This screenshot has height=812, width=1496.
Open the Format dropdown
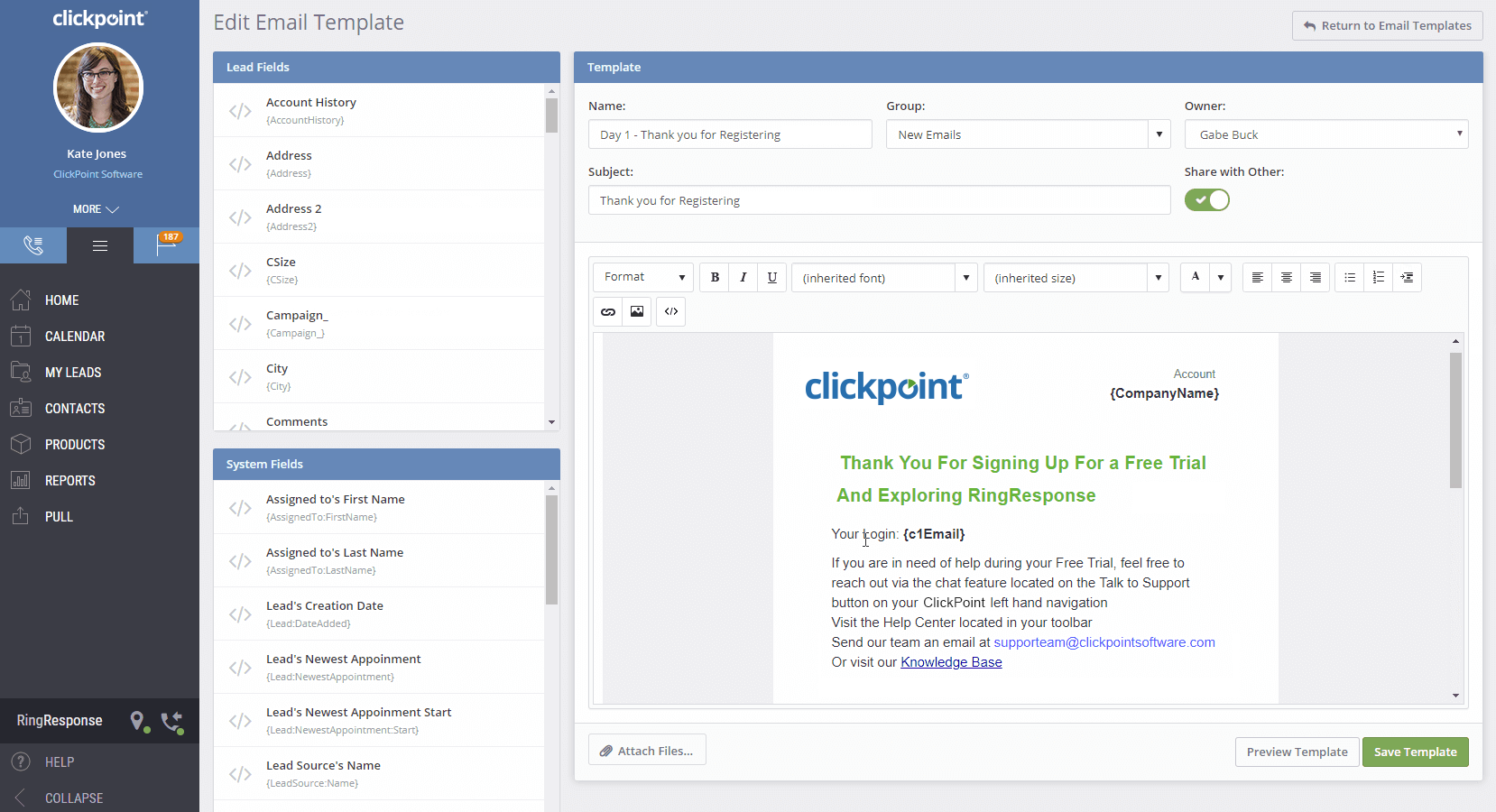[x=644, y=277]
